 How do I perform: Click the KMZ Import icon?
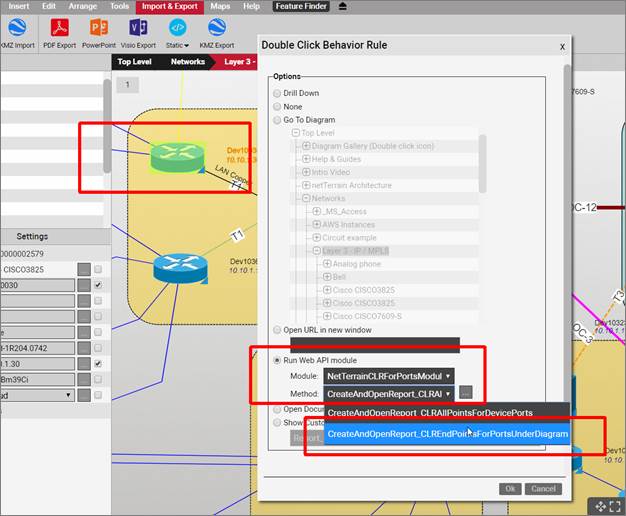pyautogui.click(x=17, y=28)
